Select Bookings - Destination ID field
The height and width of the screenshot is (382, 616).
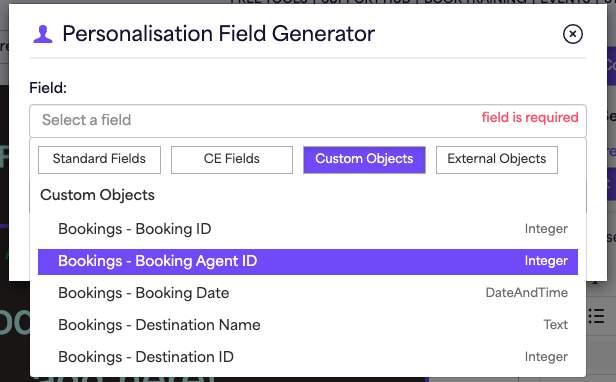click(x=308, y=357)
